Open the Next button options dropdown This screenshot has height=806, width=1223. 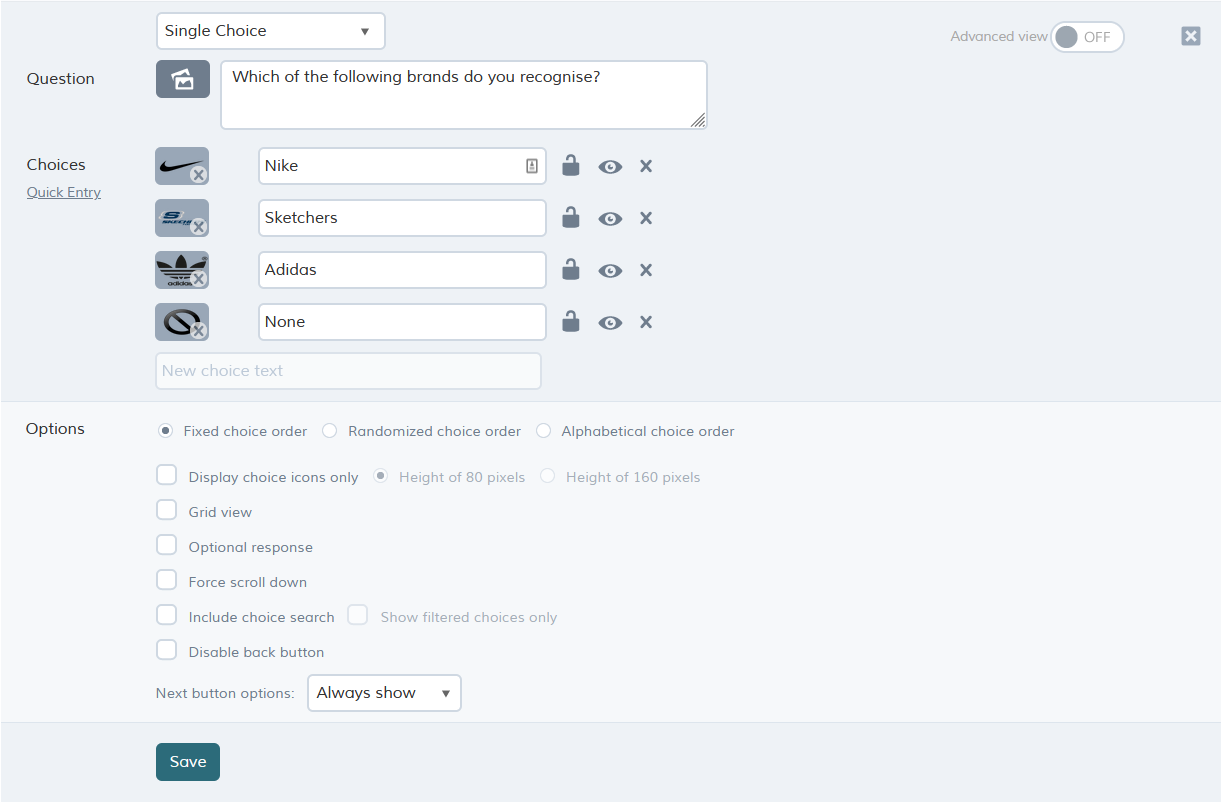click(384, 693)
